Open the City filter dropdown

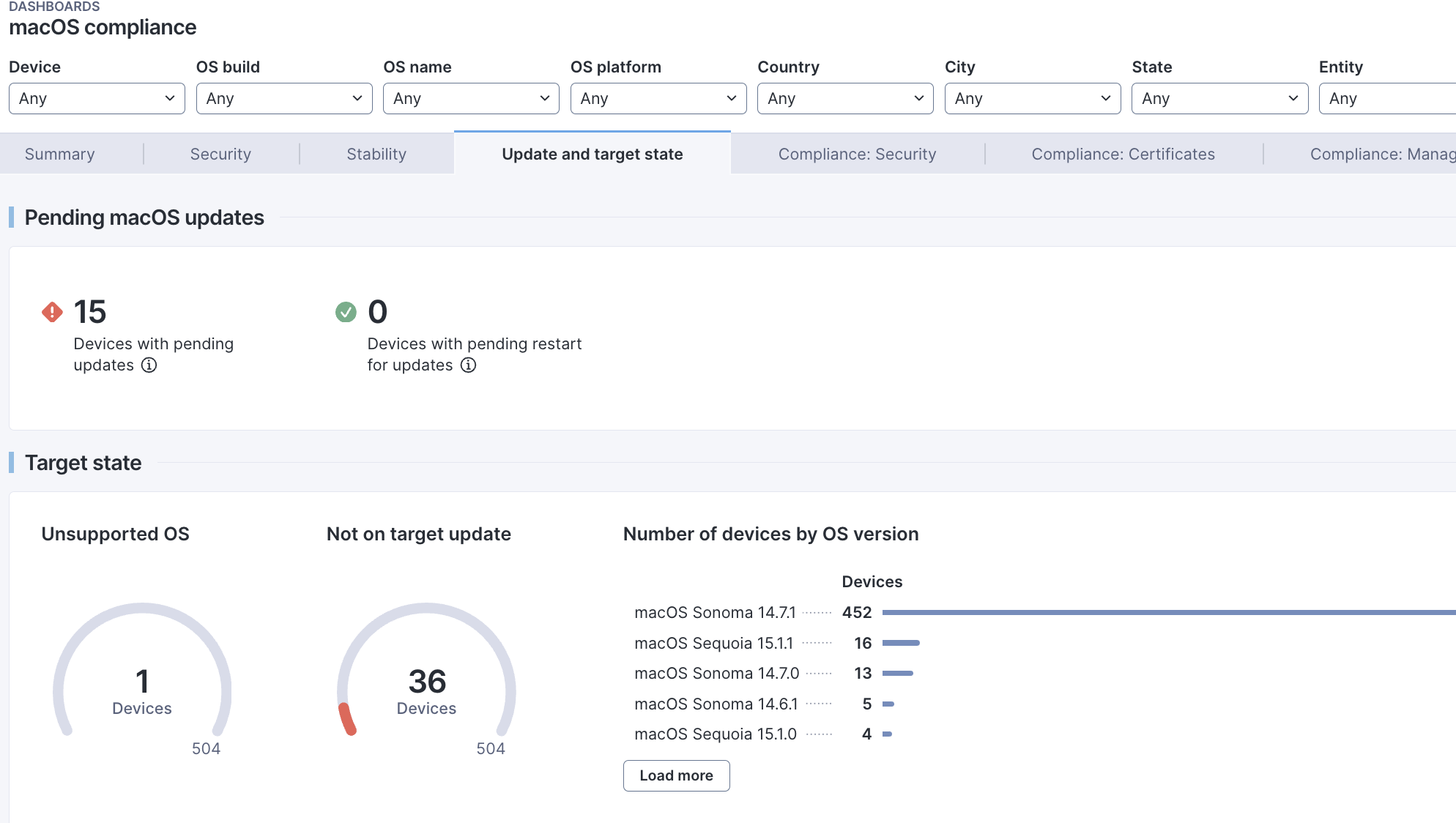pos(1033,98)
